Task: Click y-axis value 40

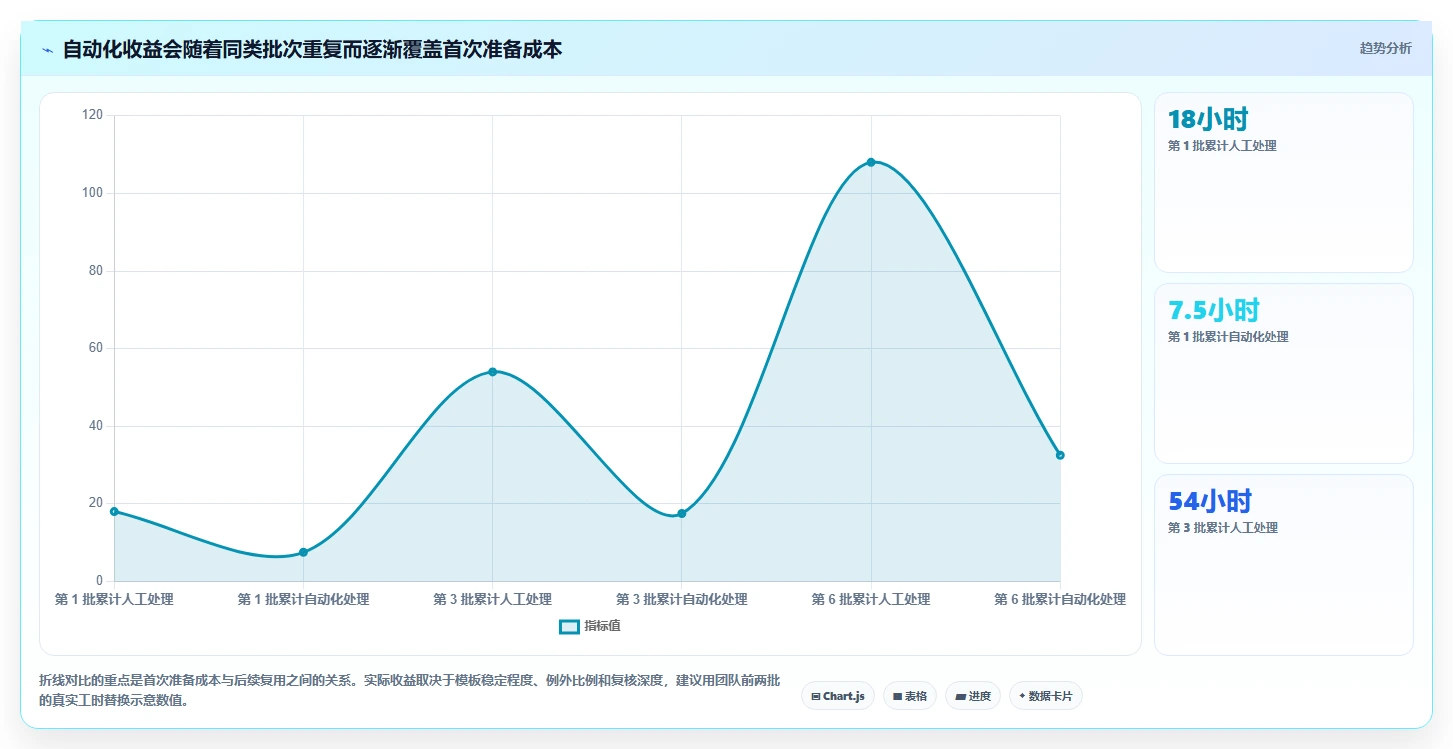Action: [95, 426]
